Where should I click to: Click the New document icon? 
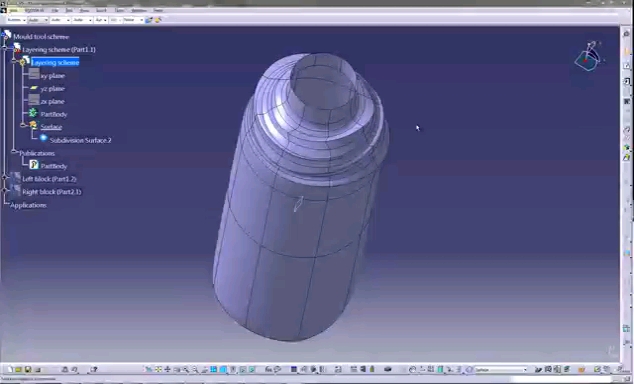pyautogui.click(x=10, y=369)
